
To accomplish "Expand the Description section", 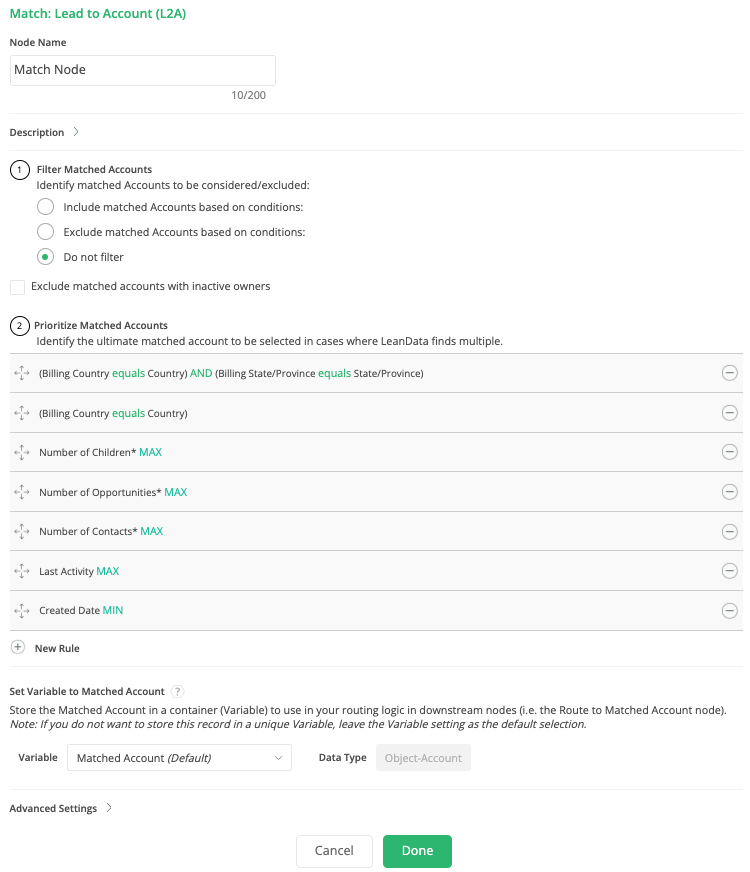I will 76,132.
